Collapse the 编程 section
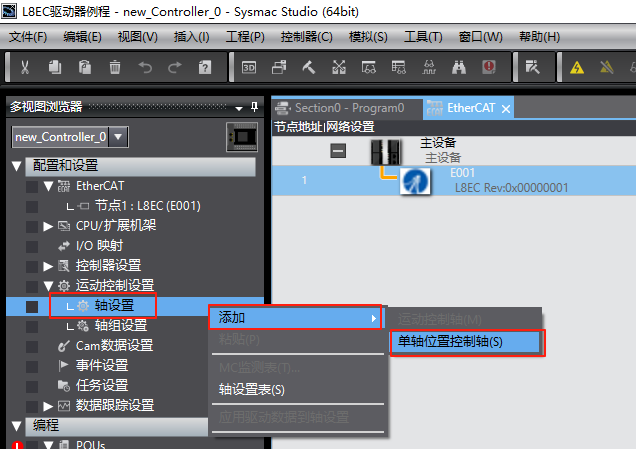The width and height of the screenshot is (636, 449). (17, 426)
